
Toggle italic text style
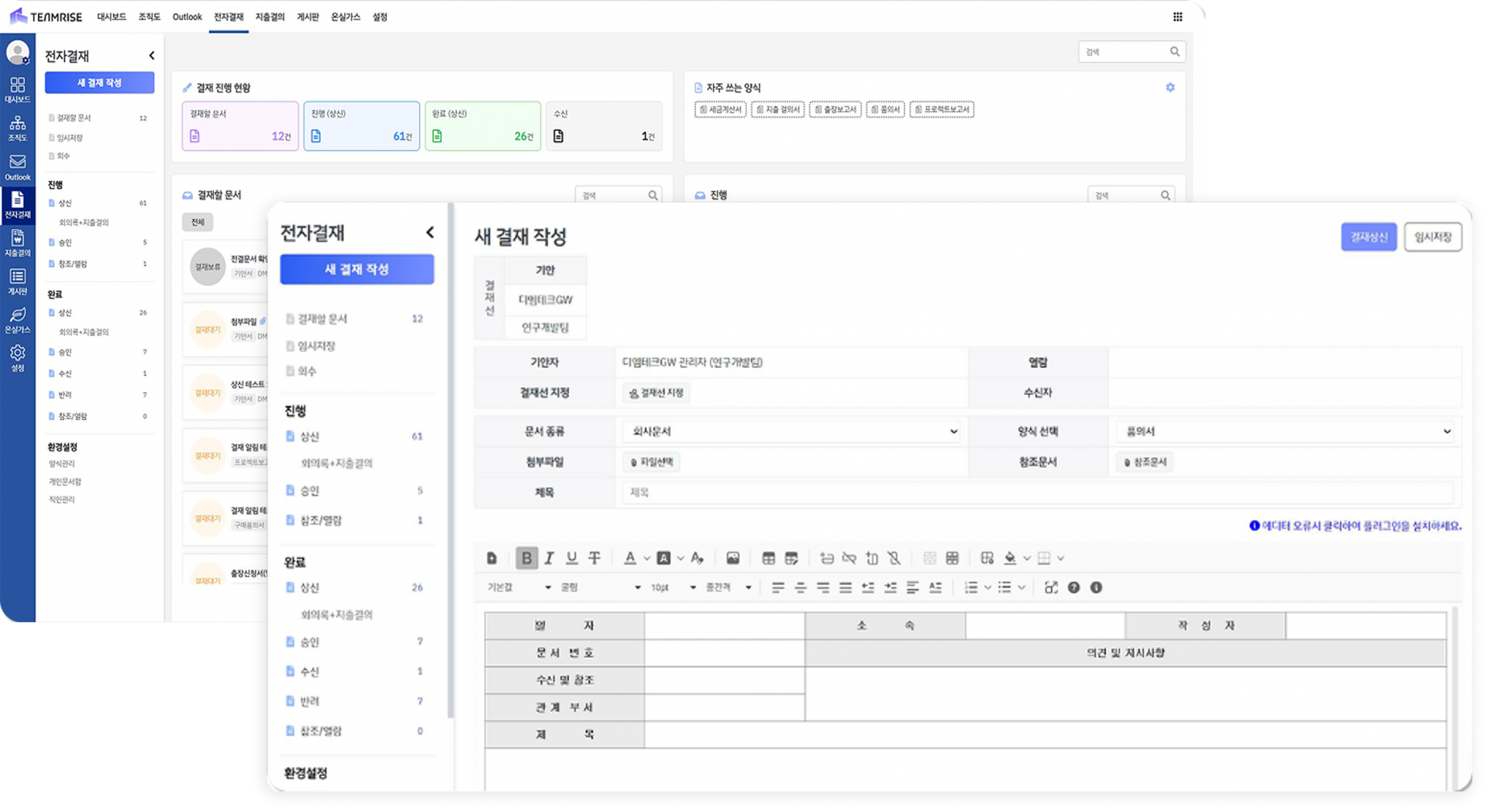549,558
